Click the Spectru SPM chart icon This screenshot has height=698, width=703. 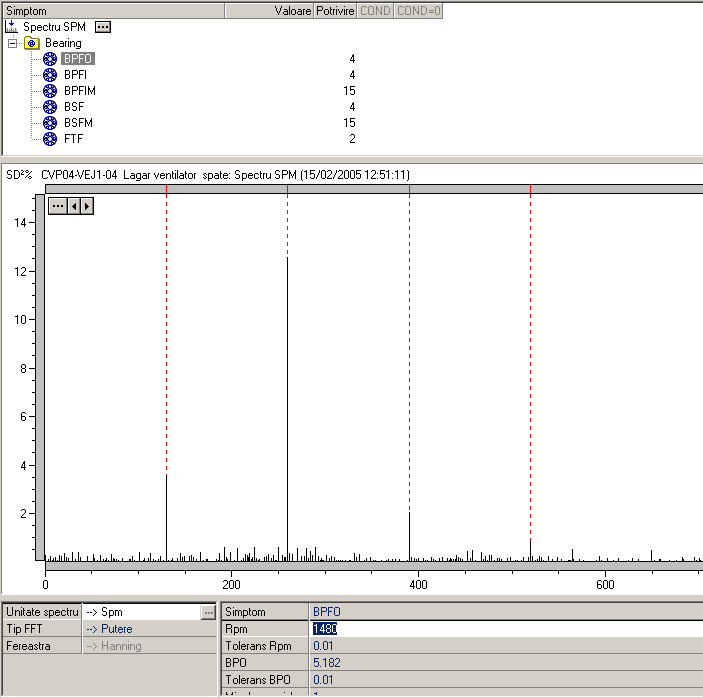click(12, 27)
